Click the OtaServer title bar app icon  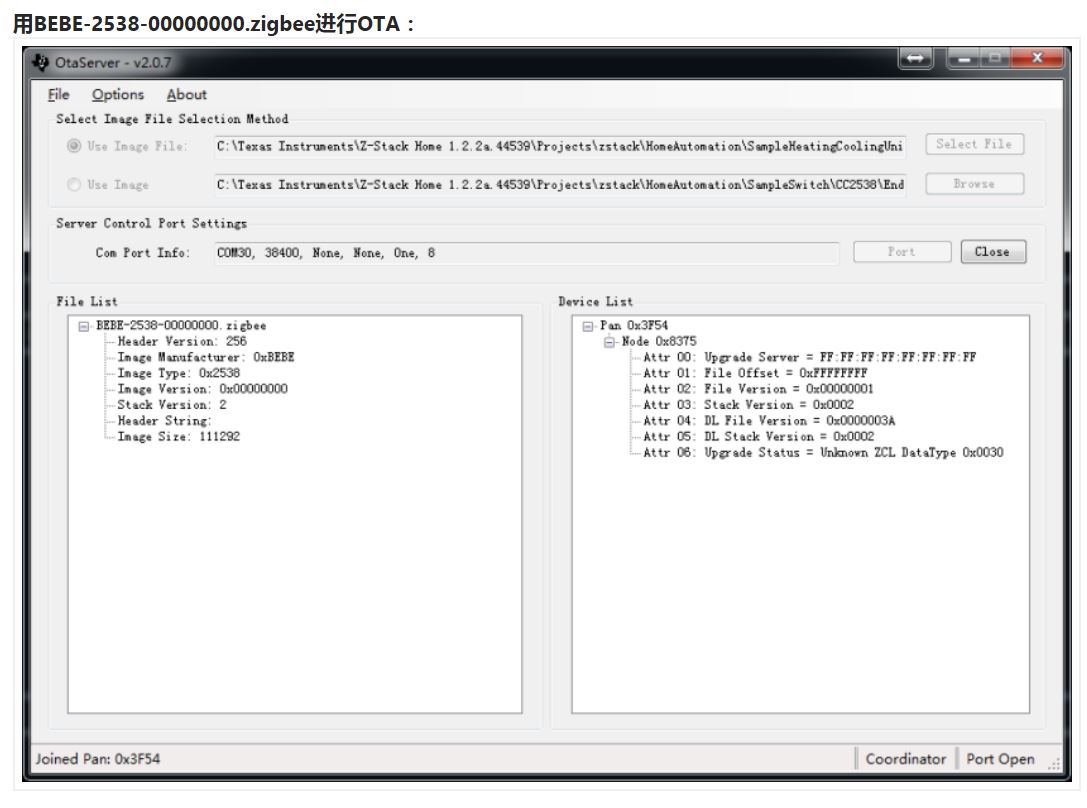point(40,62)
